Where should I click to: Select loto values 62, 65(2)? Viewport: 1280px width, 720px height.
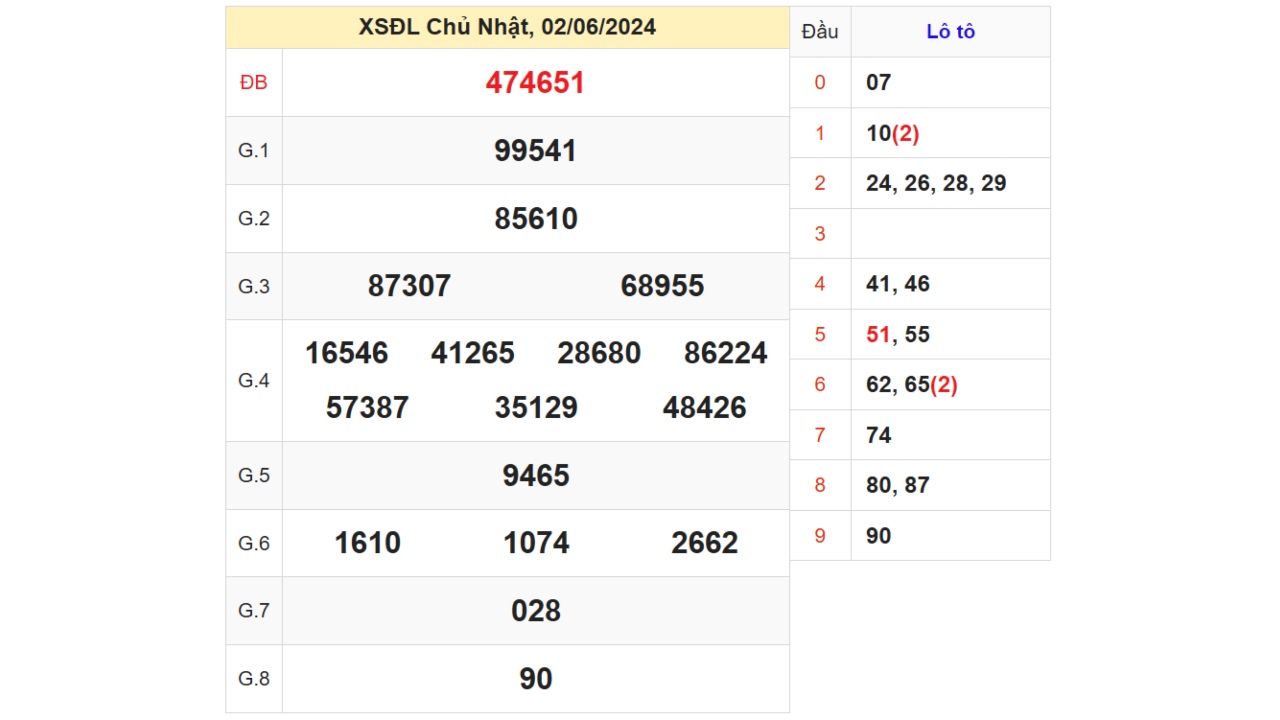coord(912,385)
